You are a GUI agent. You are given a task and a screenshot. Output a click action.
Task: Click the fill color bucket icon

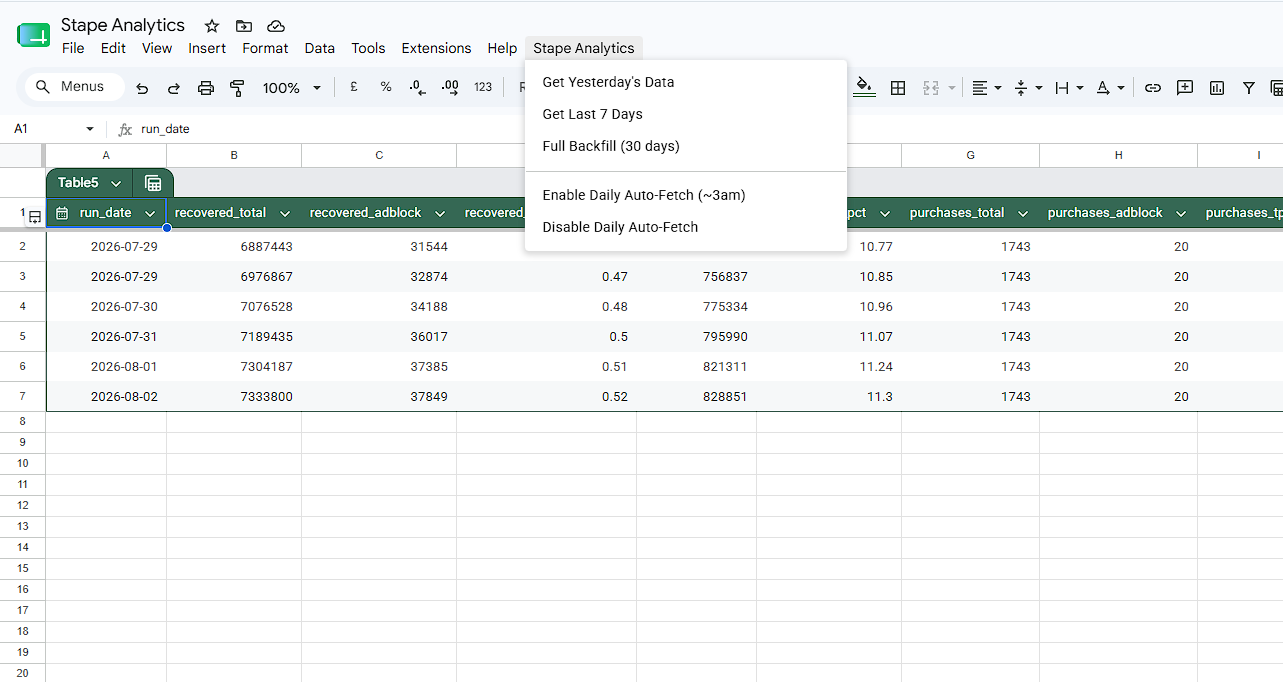pos(866,88)
